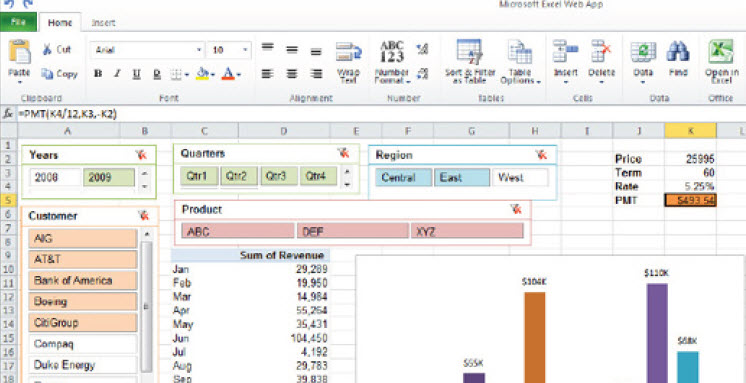746x383 pixels.
Task: Select column K header
Action: point(690,131)
